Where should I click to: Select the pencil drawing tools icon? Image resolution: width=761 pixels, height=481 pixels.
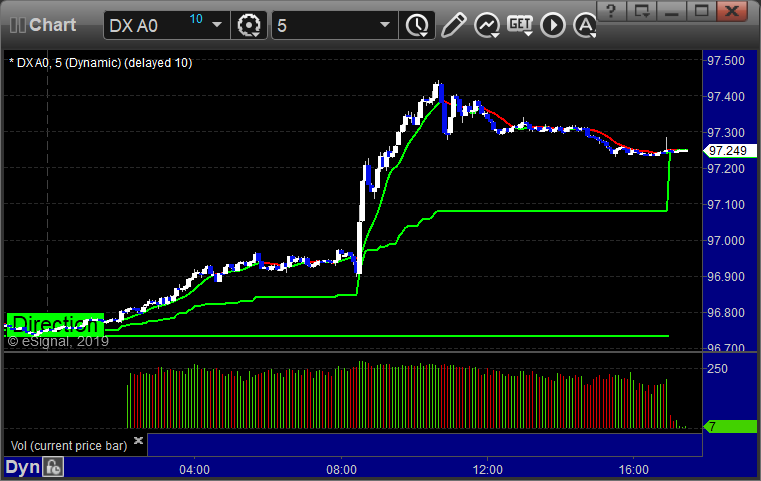453,25
